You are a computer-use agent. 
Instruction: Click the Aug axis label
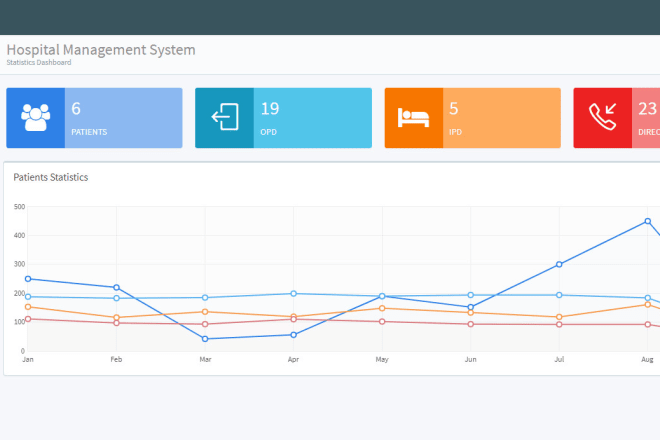[647, 359]
